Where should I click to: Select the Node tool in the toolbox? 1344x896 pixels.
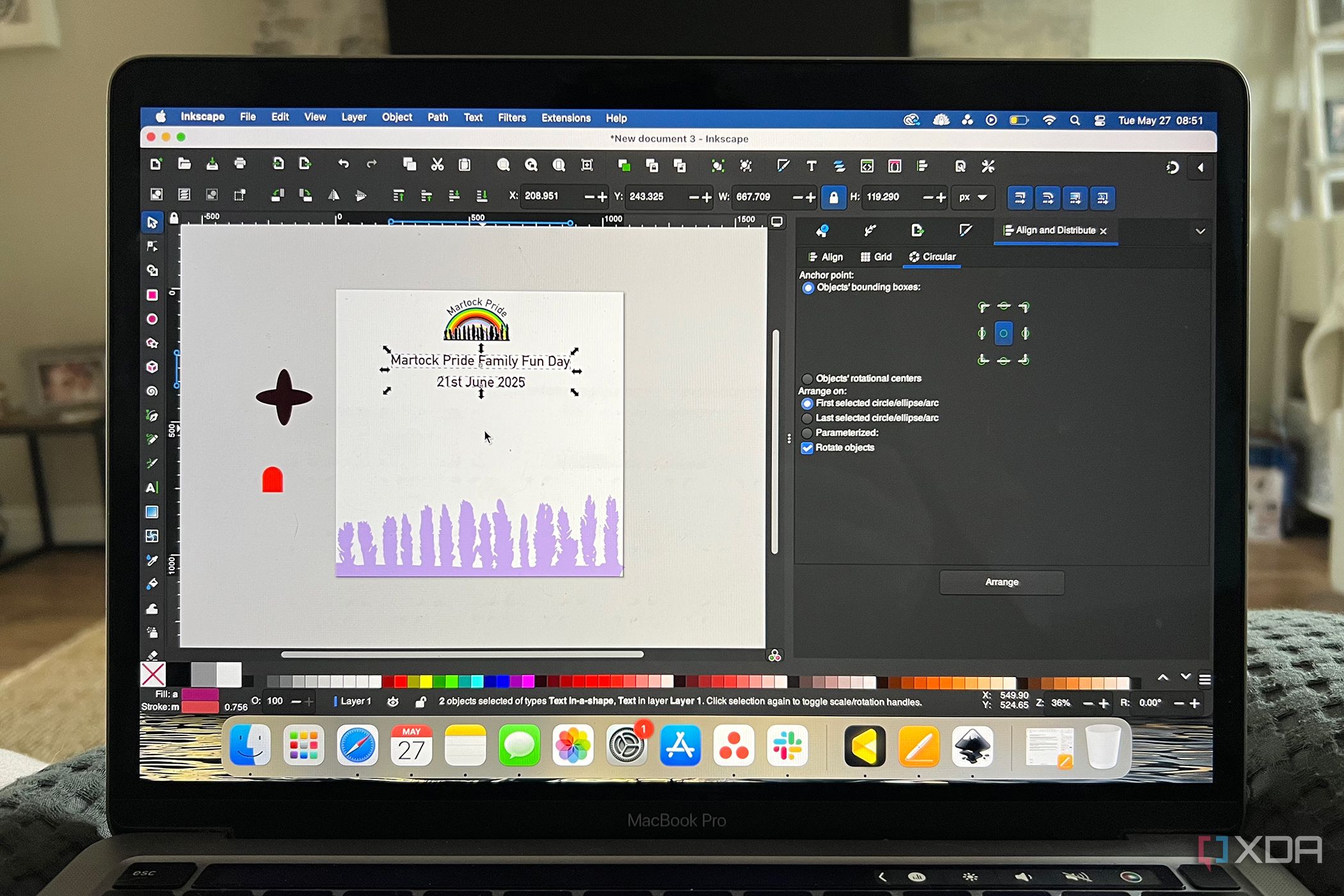point(152,246)
